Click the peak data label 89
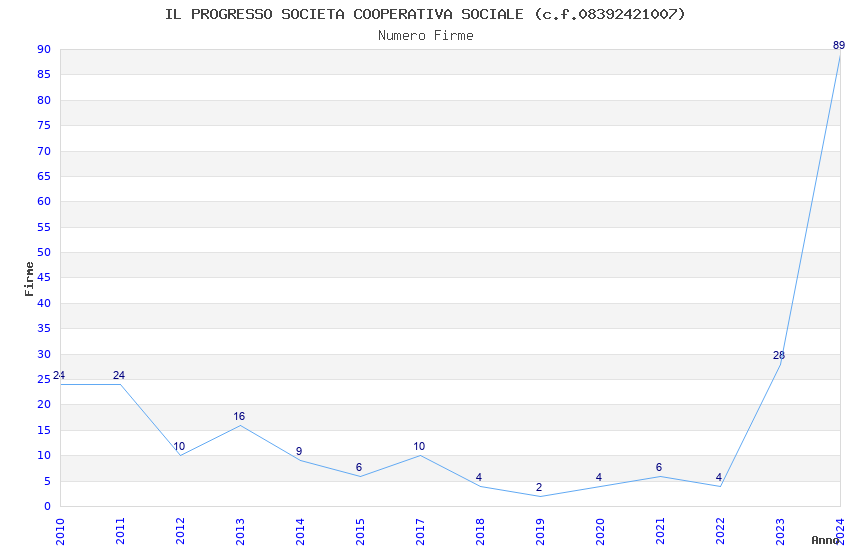850x550 pixels. pyautogui.click(x=839, y=46)
